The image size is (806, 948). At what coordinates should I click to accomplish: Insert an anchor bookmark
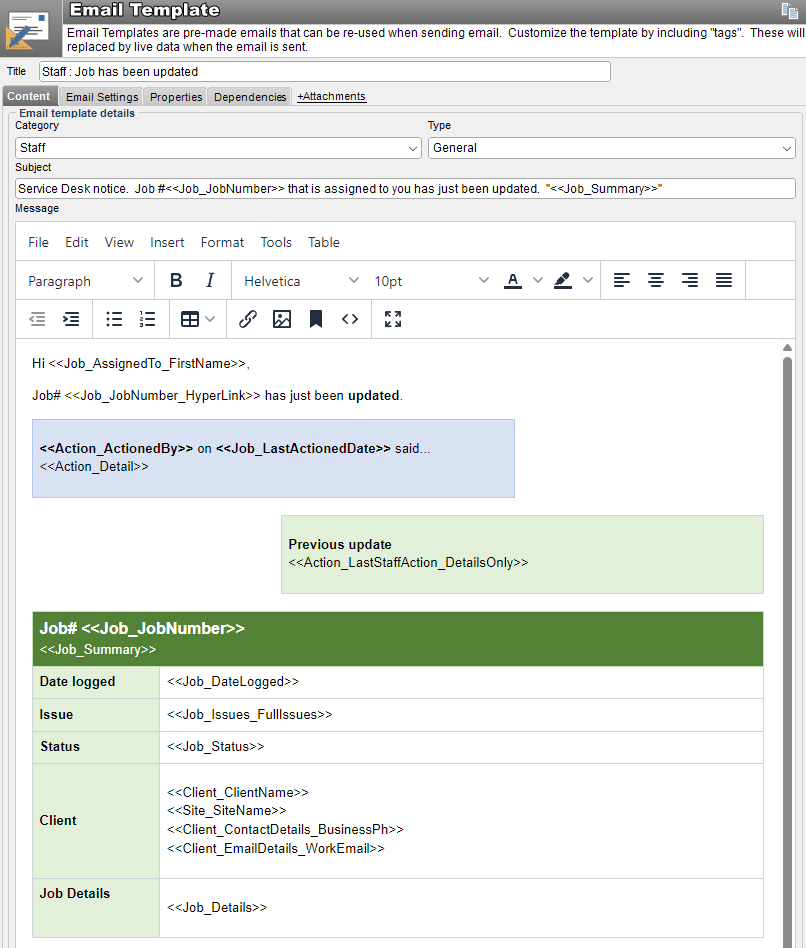click(316, 319)
